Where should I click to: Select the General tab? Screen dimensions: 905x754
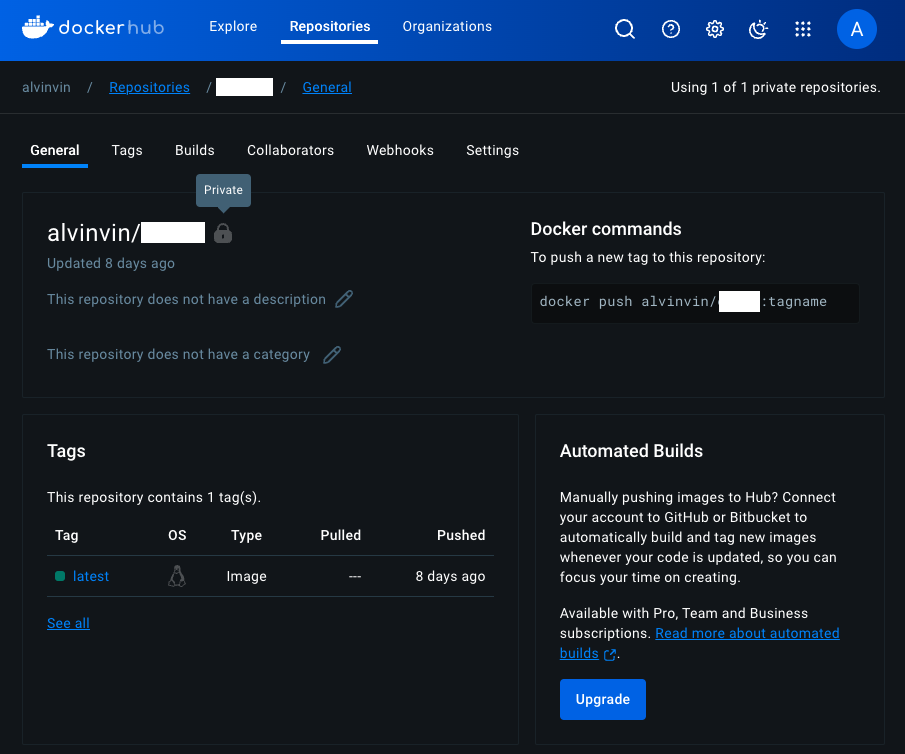[x=55, y=151]
